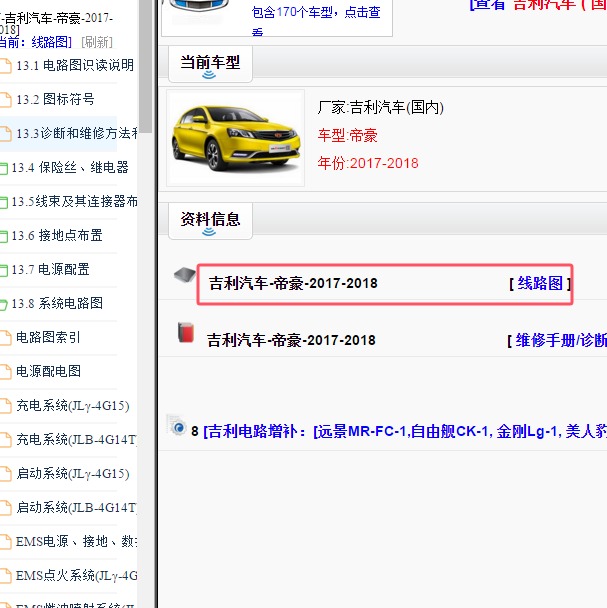This screenshot has width=607, height=608.
Task: Open 启动系统(JLγ-4G15) document
Action: coord(73,473)
